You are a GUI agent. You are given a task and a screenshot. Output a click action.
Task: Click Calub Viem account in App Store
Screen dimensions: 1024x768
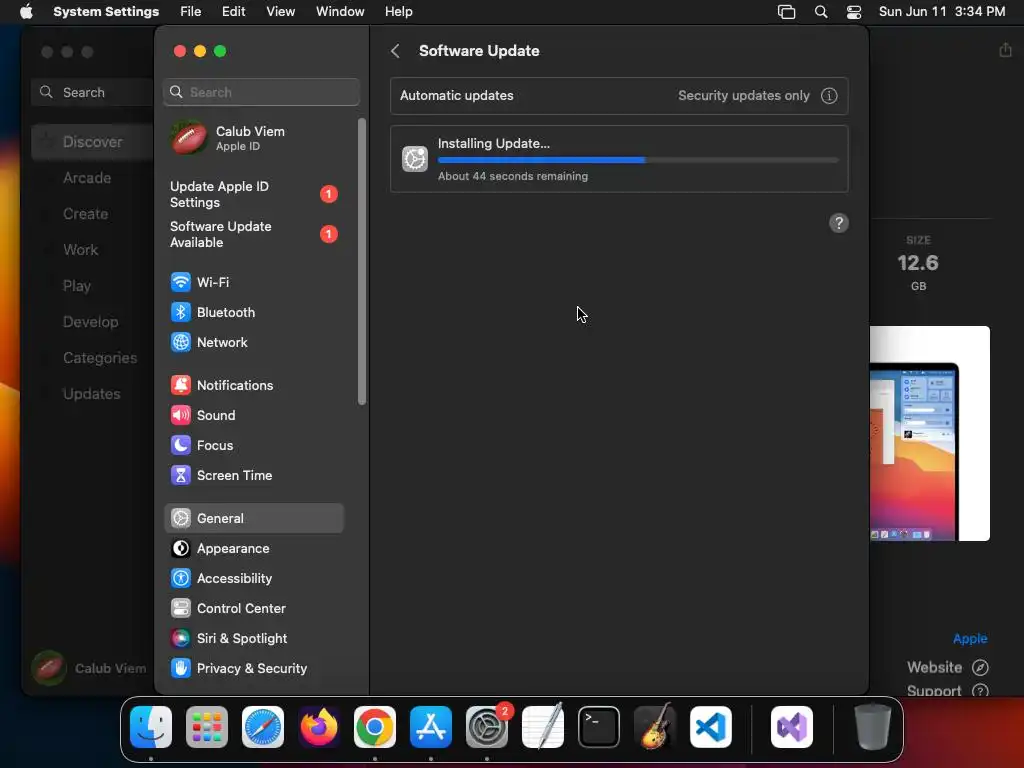pyautogui.click(x=89, y=668)
